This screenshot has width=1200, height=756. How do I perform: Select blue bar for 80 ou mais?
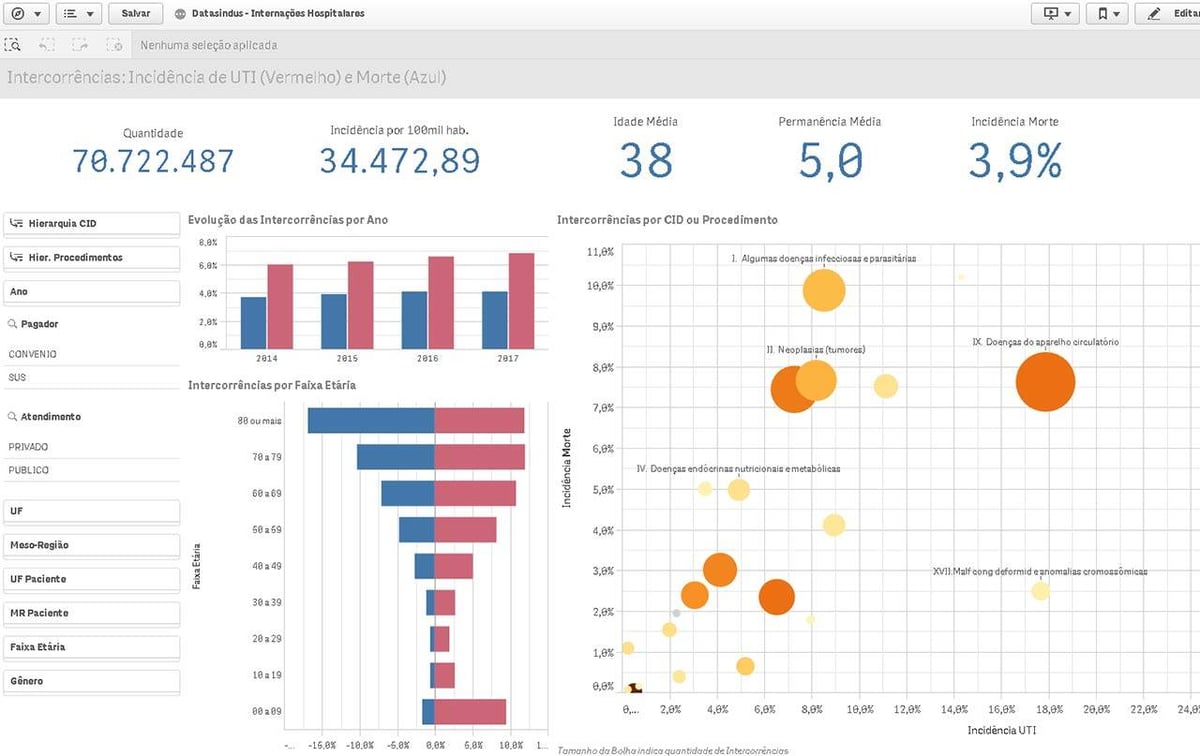click(x=371, y=421)
